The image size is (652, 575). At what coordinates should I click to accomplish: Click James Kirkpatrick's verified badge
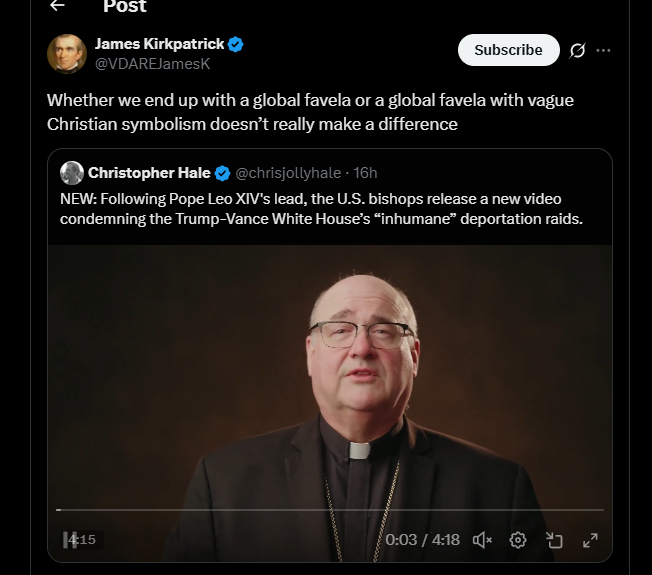pyautogui.click(x=236, y=44)
